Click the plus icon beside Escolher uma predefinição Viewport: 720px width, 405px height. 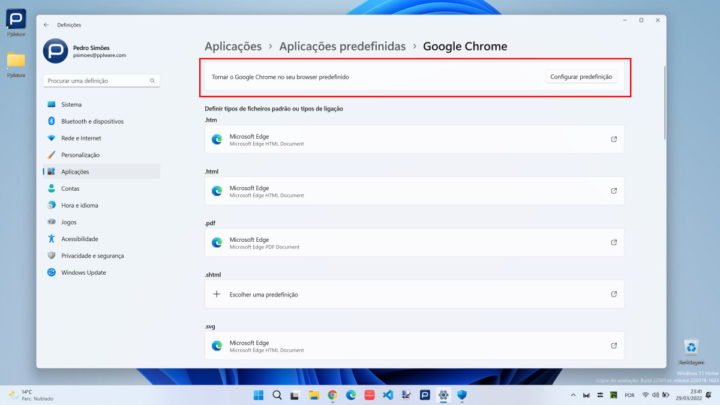(x=216, y=294)
